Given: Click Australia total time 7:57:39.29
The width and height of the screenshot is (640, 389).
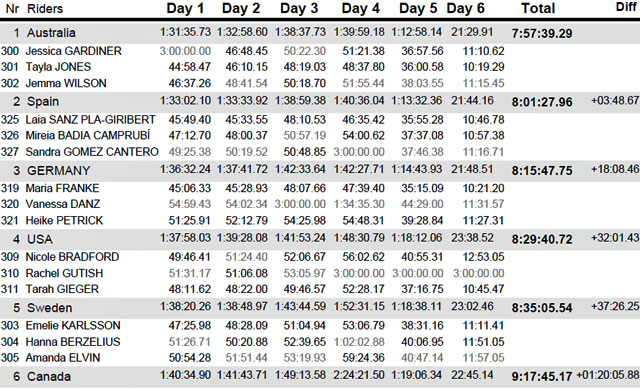Looking at the screenshot, I should pos(542,33).
